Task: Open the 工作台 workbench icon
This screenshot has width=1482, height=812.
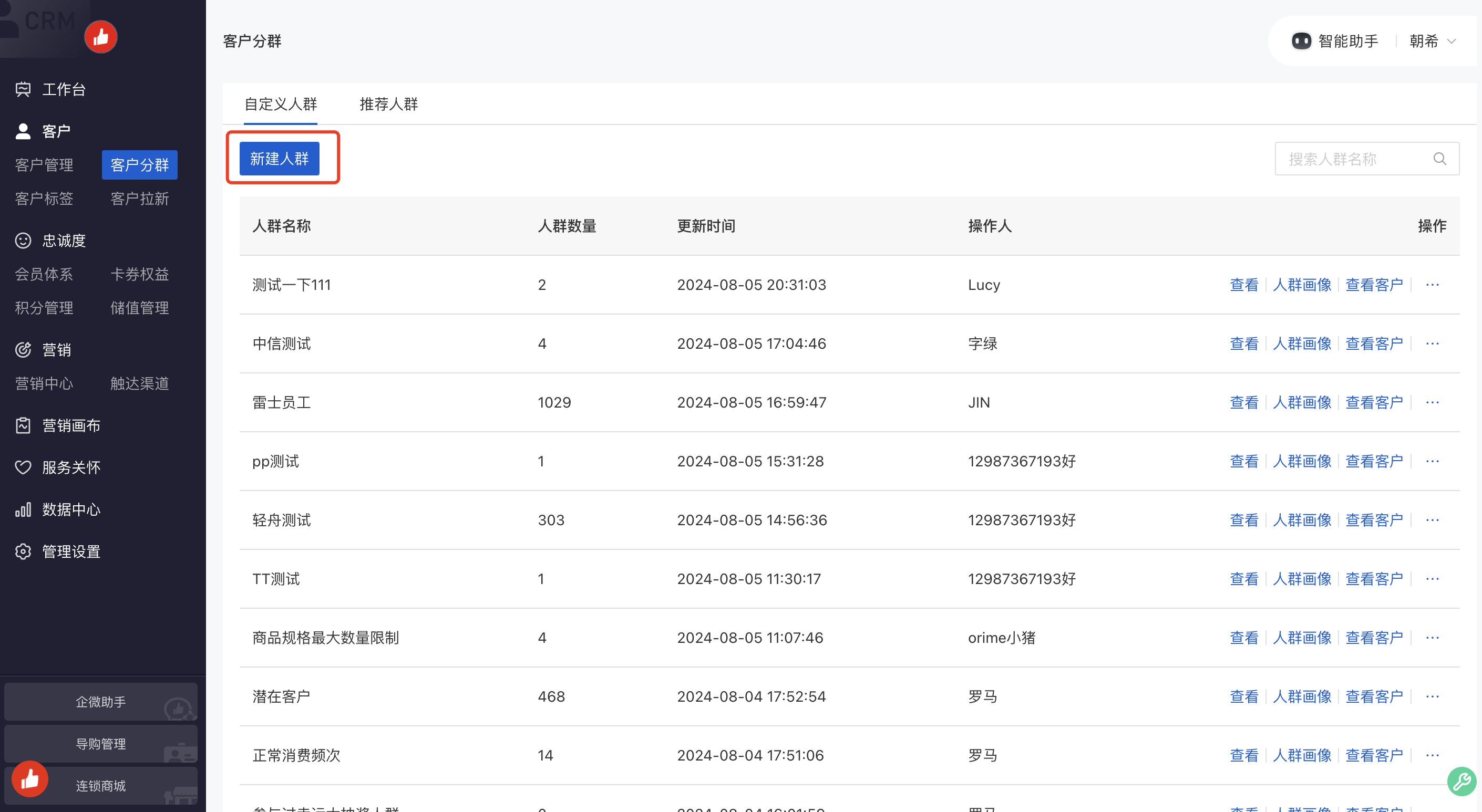Action: point(23,89)
